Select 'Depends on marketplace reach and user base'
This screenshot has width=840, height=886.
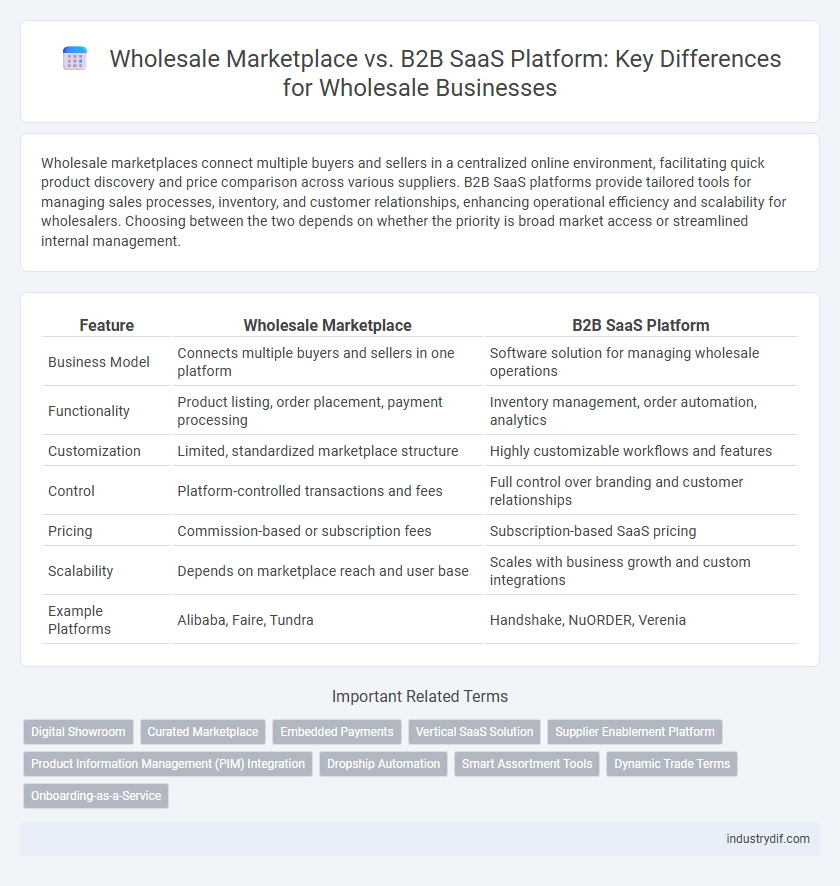click(328, 571)
